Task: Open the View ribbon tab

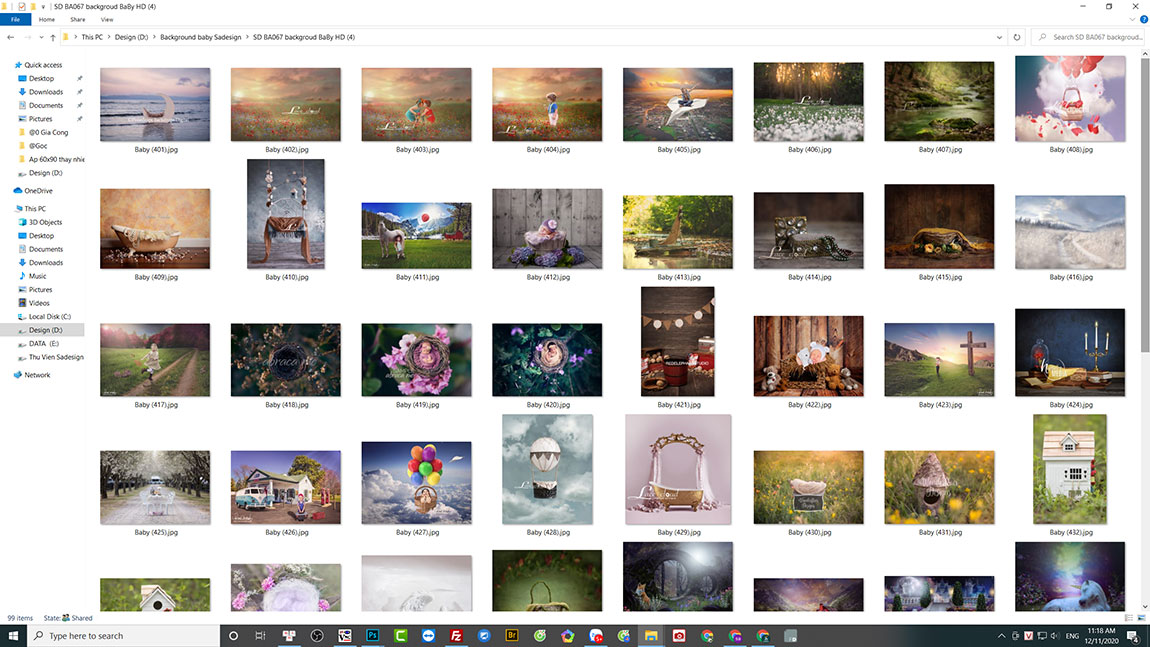Action: 107,20
